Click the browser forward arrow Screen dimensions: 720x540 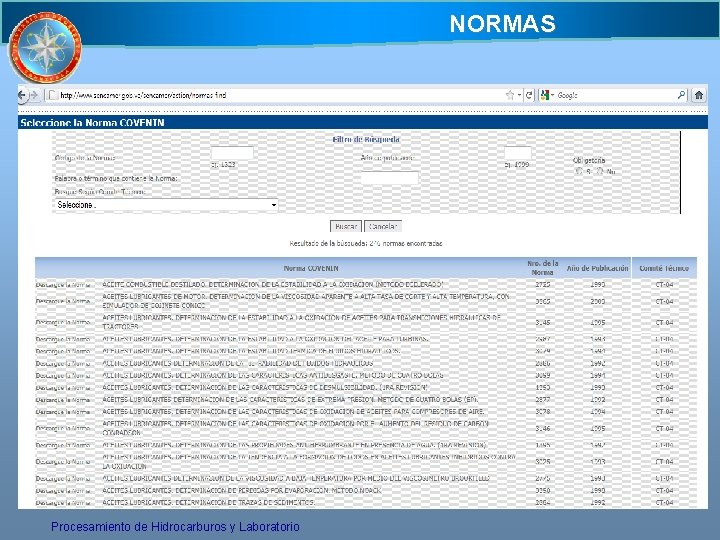point(34,95)
